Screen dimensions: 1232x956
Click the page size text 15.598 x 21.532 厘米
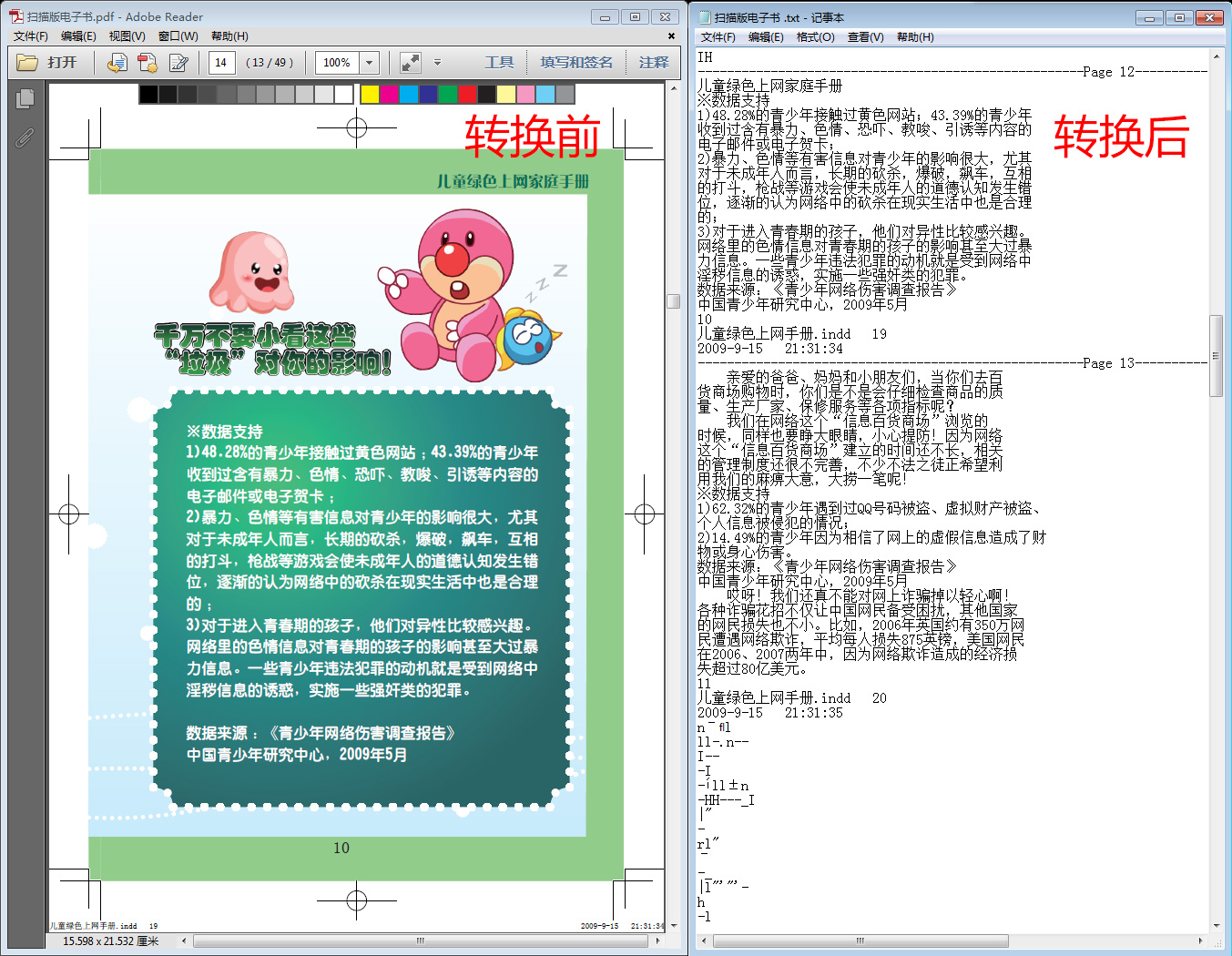pos(111,941)
